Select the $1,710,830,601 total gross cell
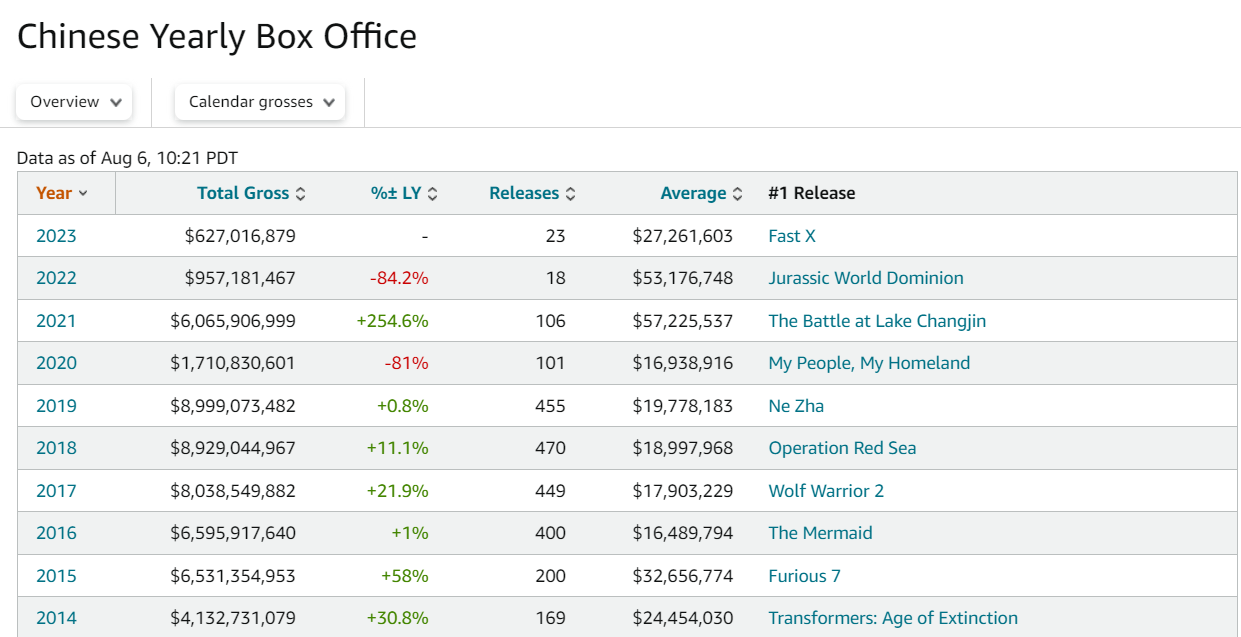Viewport: 1241px width, 637px height. [x=233, y=363]
